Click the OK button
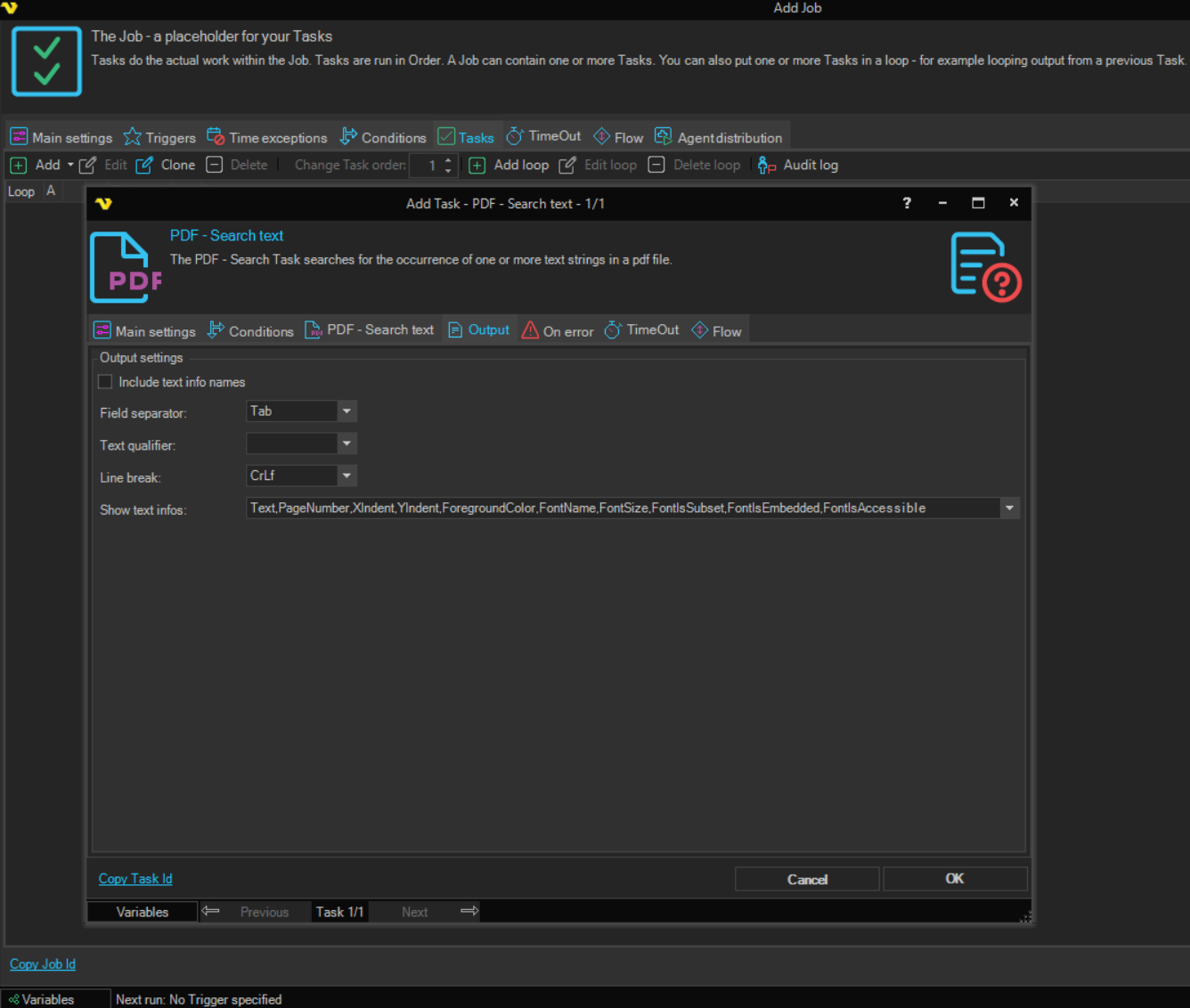1190x1008 pixels. [x=955, y=878]
